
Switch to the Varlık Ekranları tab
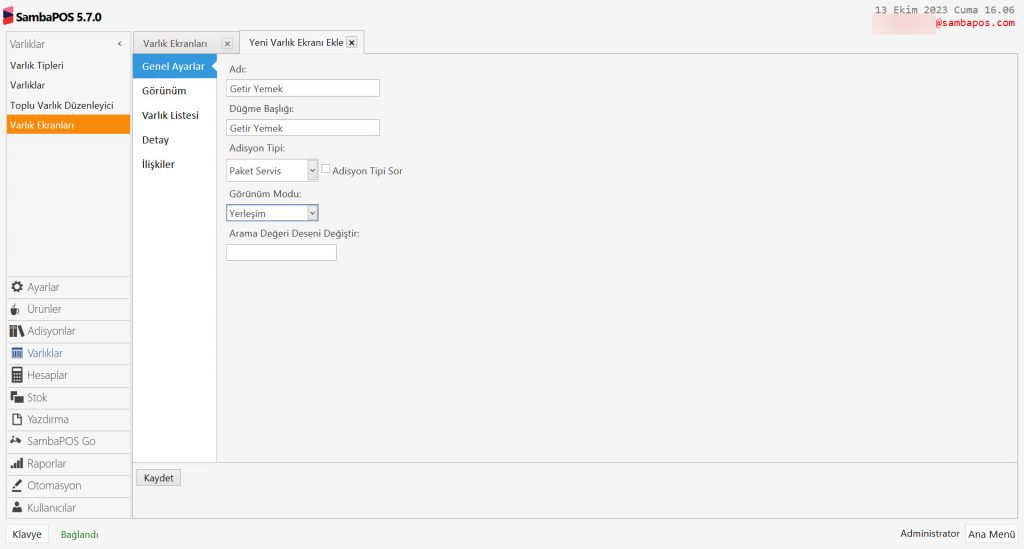click(x=175, y=44)
